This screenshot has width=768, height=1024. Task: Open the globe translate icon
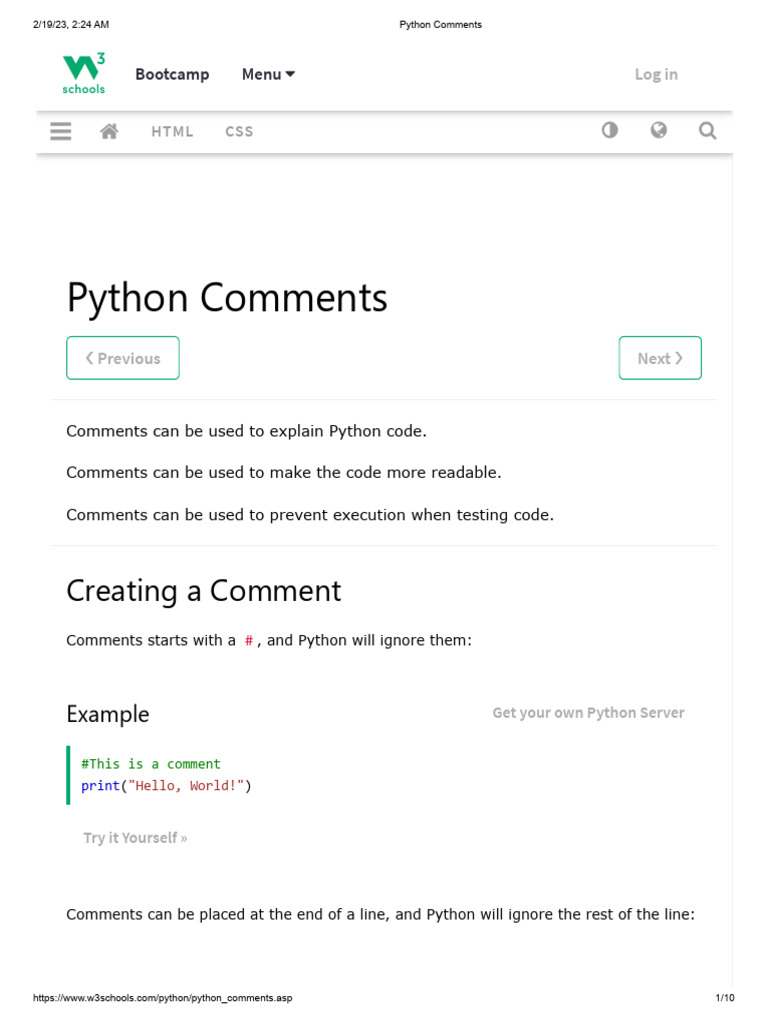point(658,130)
